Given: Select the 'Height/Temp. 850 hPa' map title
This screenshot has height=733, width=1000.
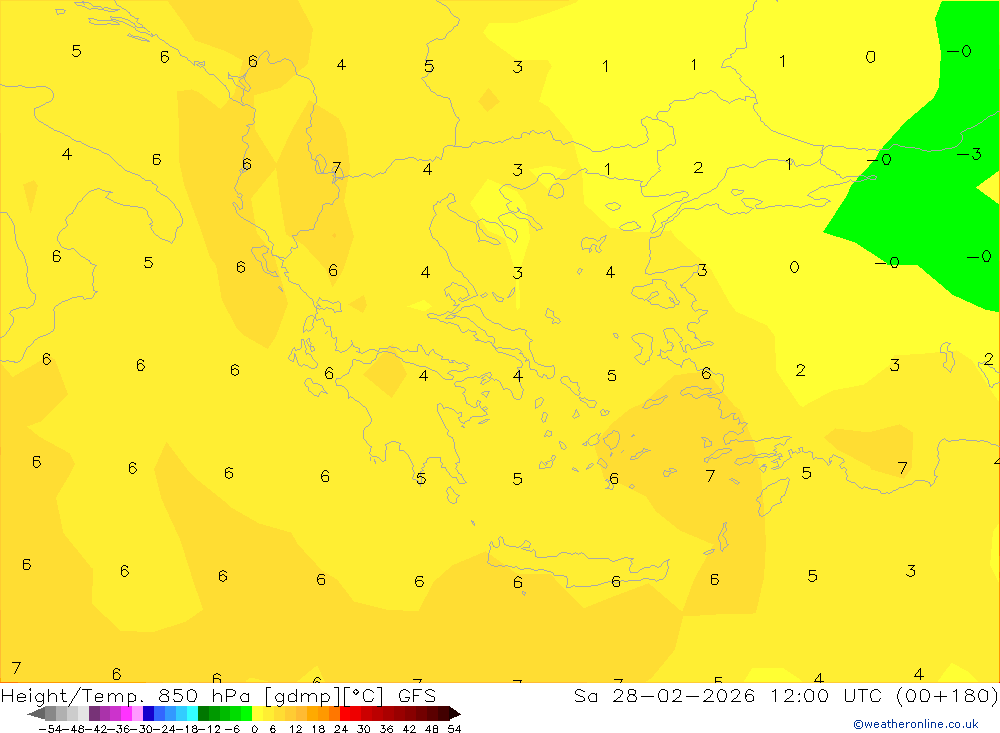Looking at the screenshot, I should pyautogui.click(x=126, y=696).
